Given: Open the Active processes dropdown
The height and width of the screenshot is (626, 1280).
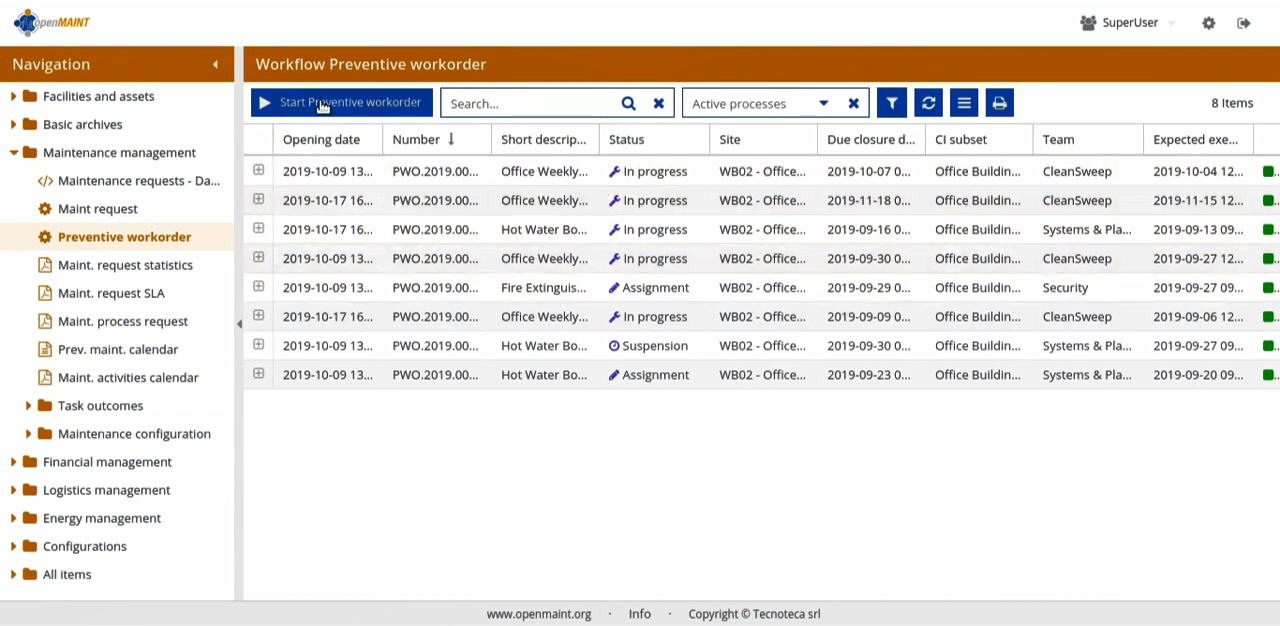Looking at the screenshot, I should point(823,103).
